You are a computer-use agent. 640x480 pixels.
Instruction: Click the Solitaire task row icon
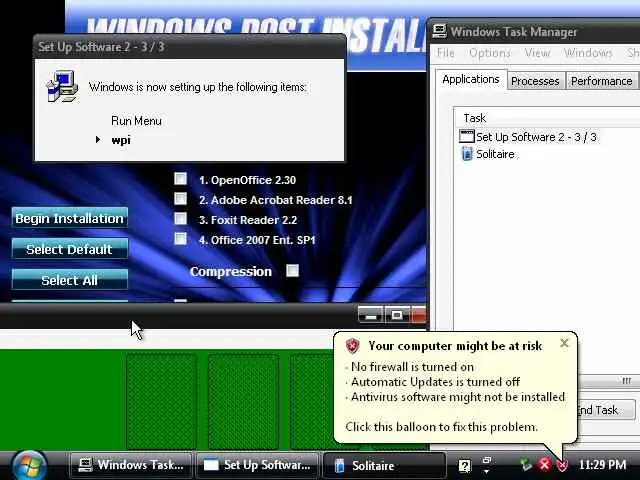[467, 154]
